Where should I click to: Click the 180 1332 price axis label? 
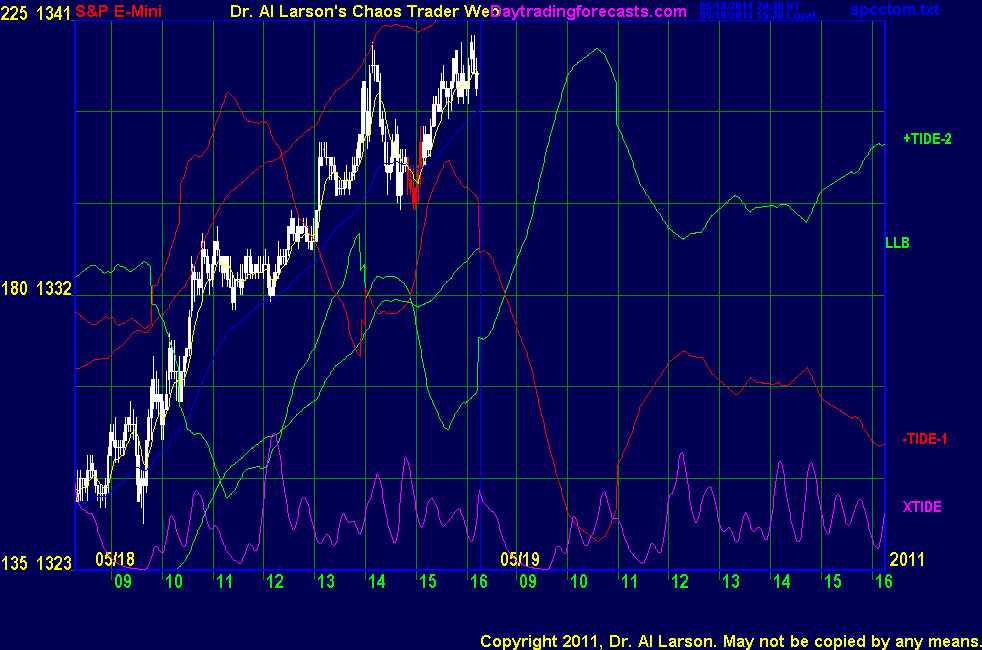click(x=36, y=289)
